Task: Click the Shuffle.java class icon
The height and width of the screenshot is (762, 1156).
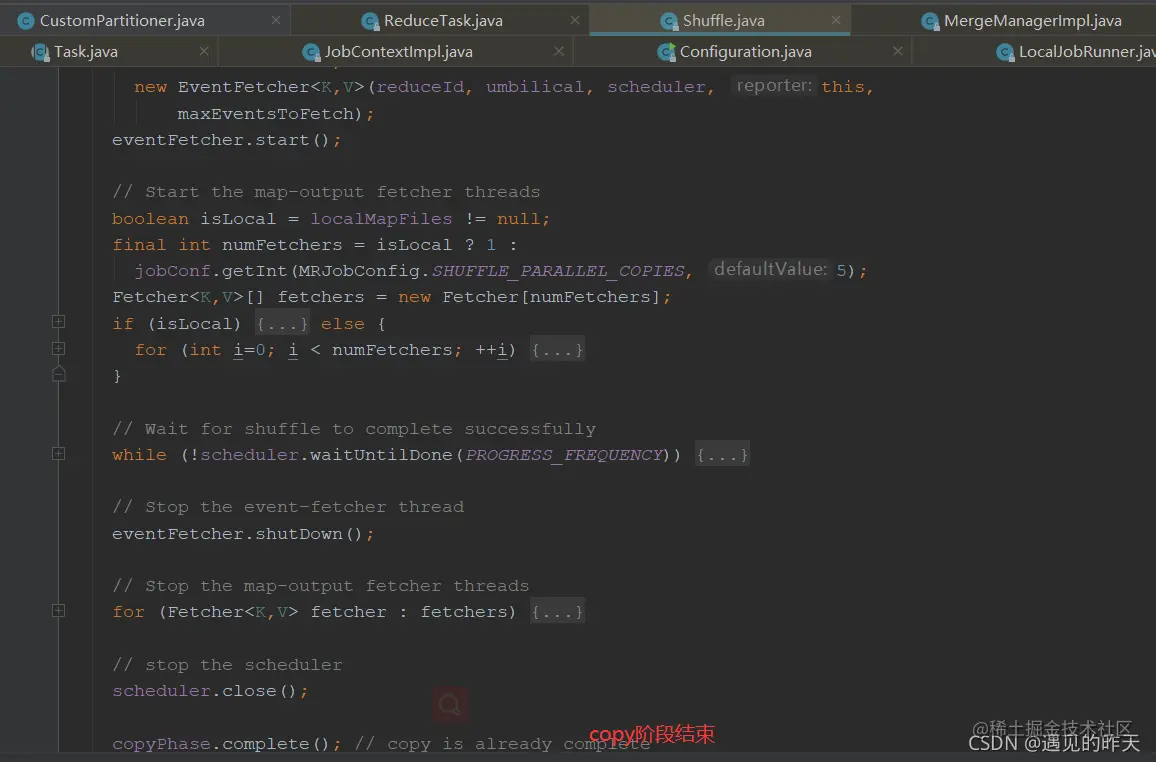Action: [x=669, y=21]
